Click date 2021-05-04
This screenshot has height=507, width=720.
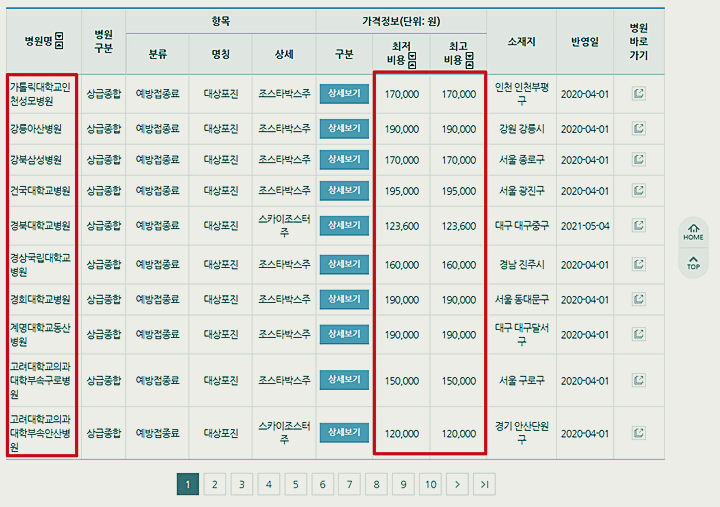(x=585, y=226)
